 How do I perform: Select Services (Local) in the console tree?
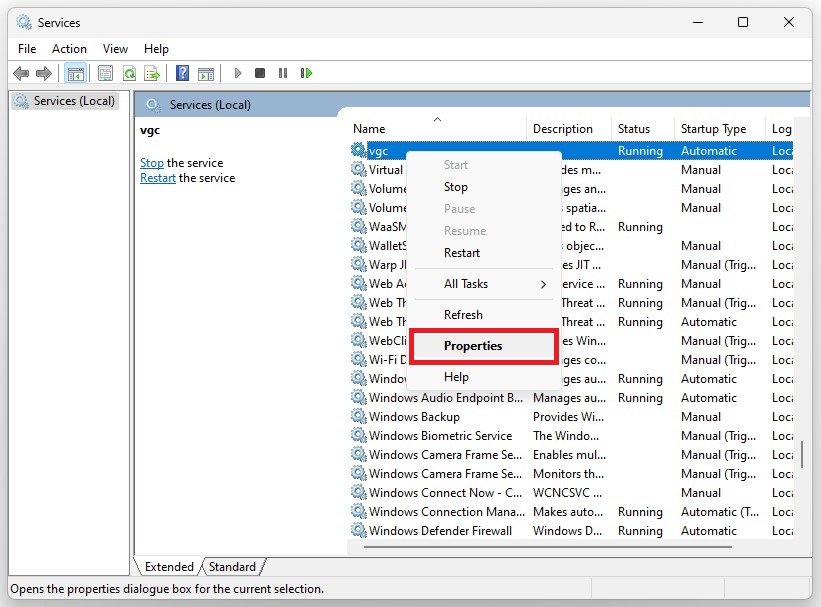pyautogui.click(x=74, y=101)
